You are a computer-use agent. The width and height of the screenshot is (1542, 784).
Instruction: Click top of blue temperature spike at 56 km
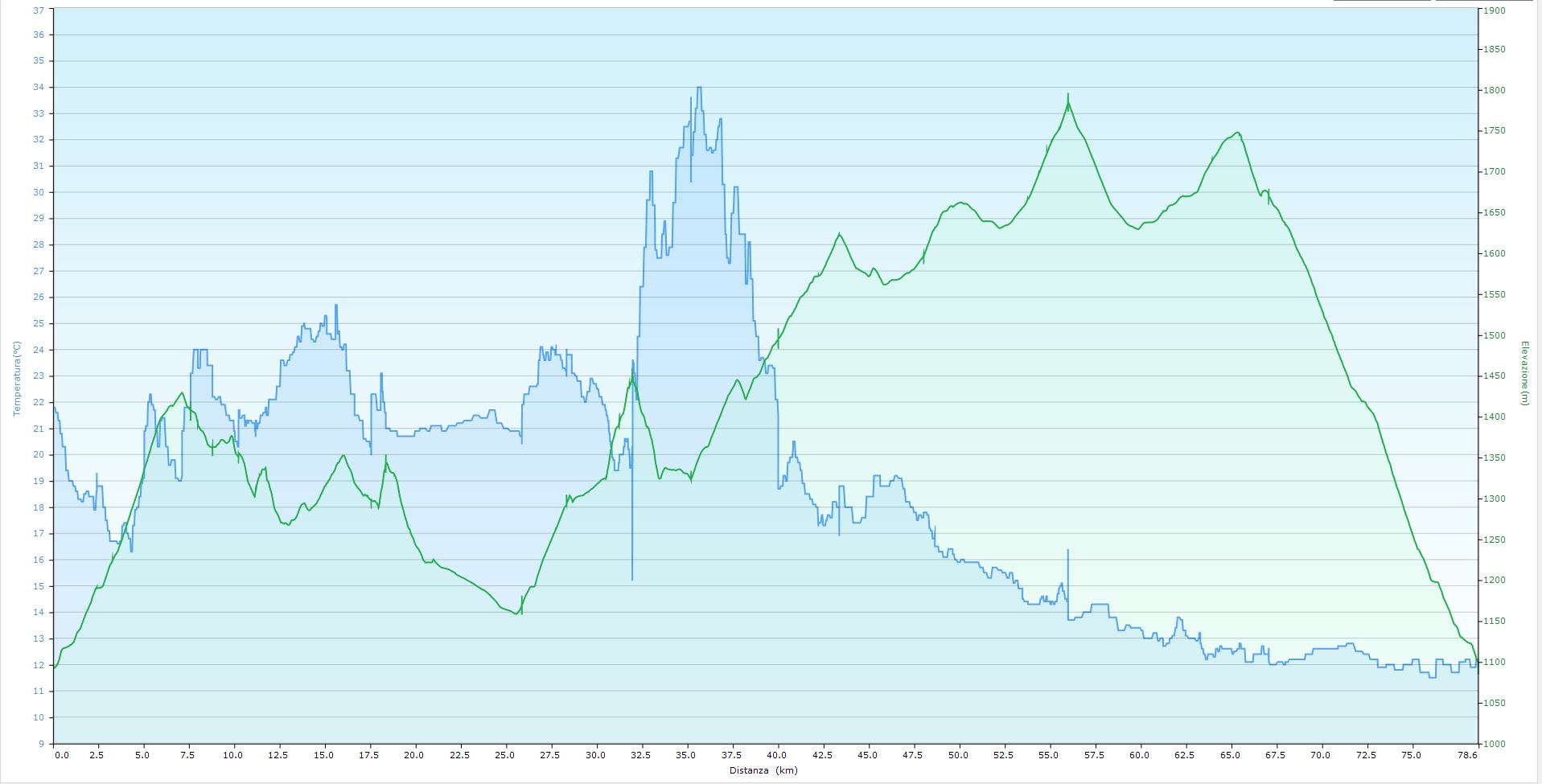coord(1068,550)
